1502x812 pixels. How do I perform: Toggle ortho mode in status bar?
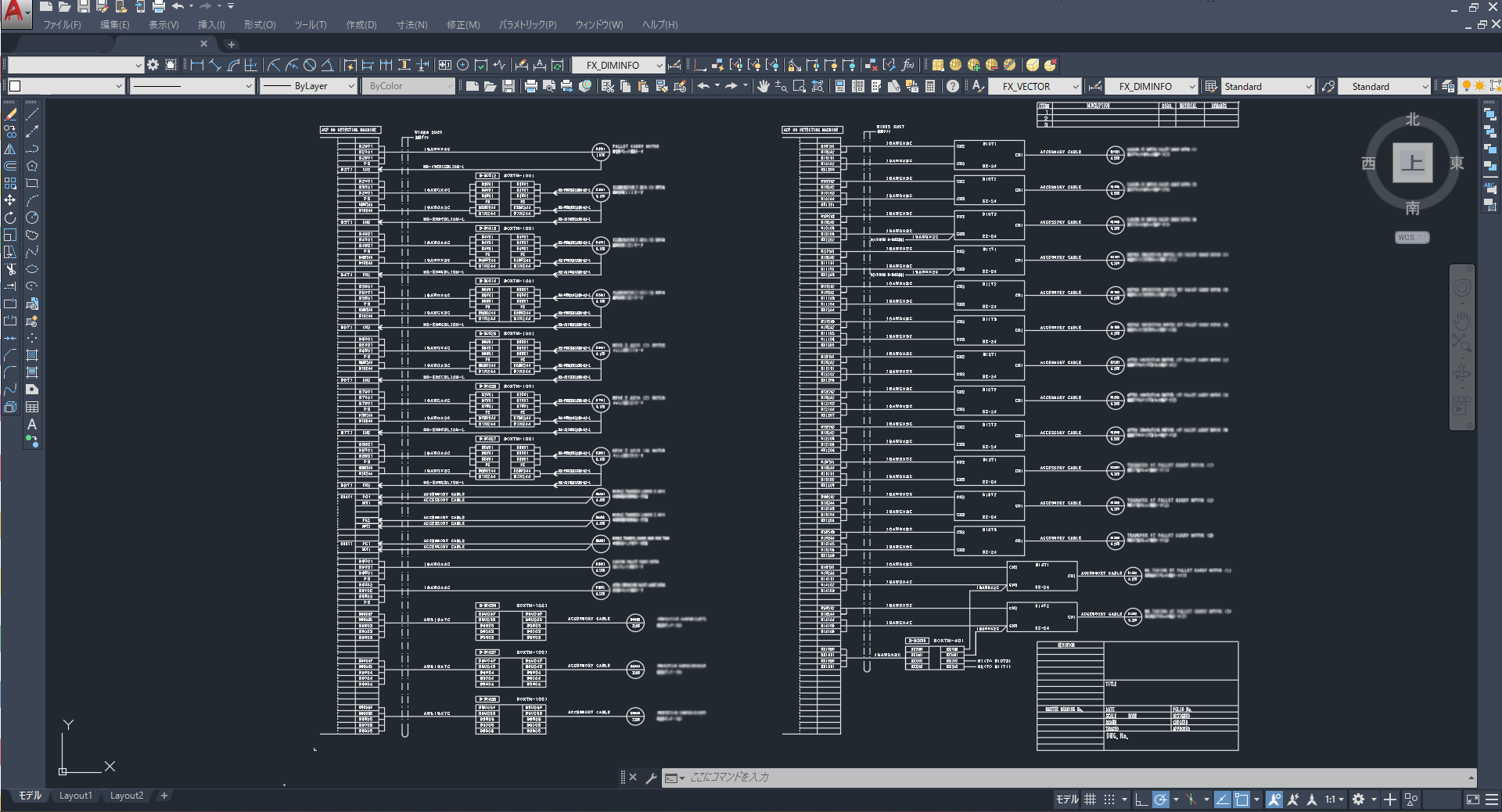1141,799
